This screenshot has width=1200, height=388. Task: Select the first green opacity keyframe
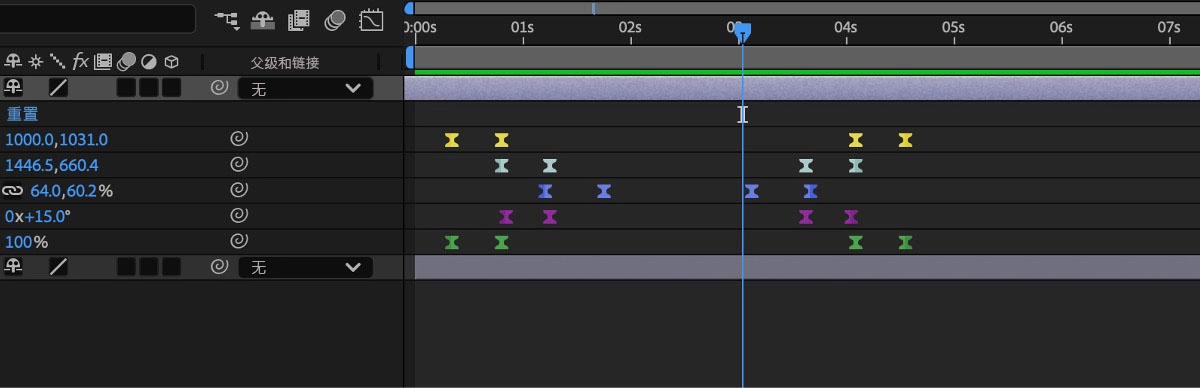(x=452, y=242)
